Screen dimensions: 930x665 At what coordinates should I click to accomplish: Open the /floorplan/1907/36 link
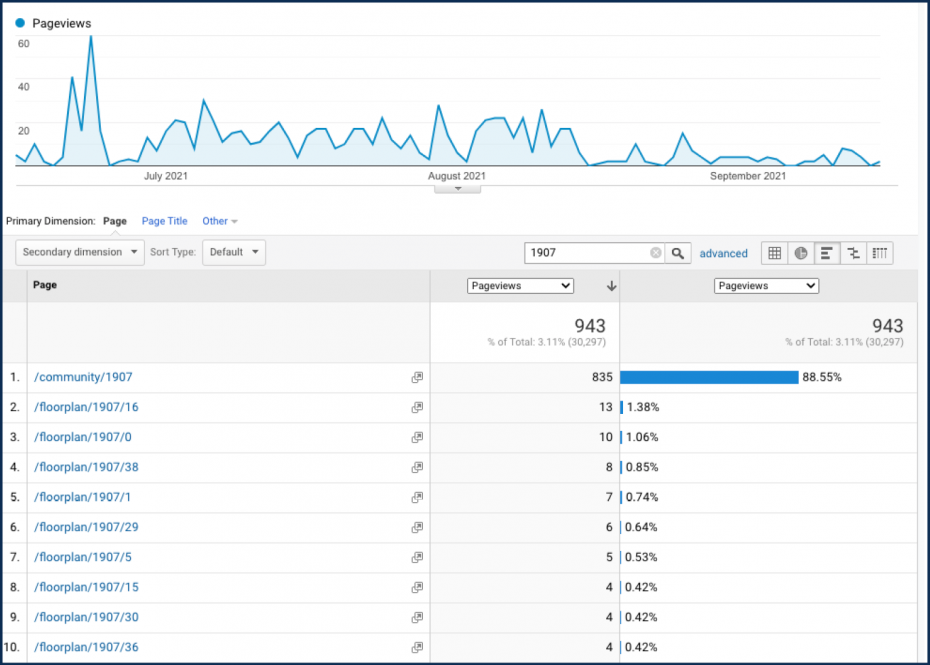click(x=86, y=647)
